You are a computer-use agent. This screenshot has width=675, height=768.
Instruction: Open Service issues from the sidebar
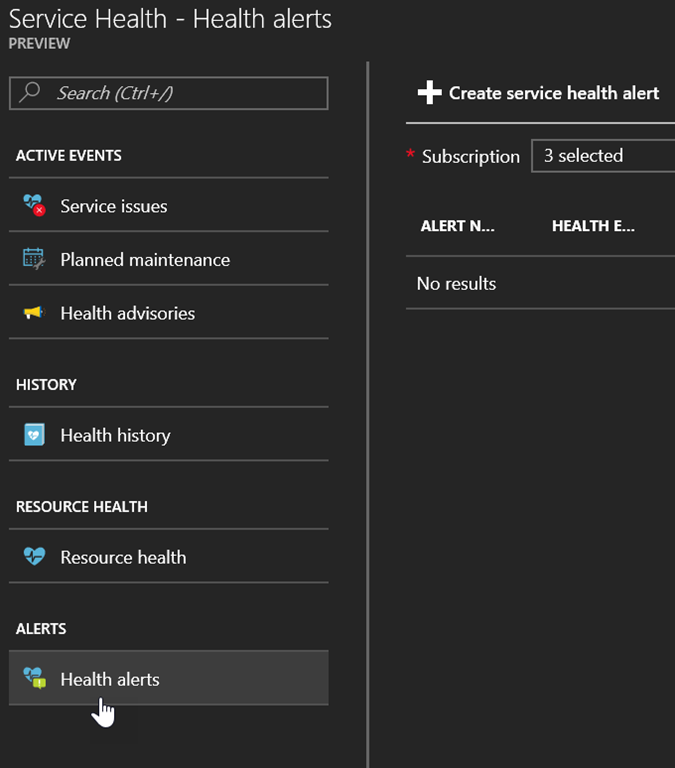[114, 206]
